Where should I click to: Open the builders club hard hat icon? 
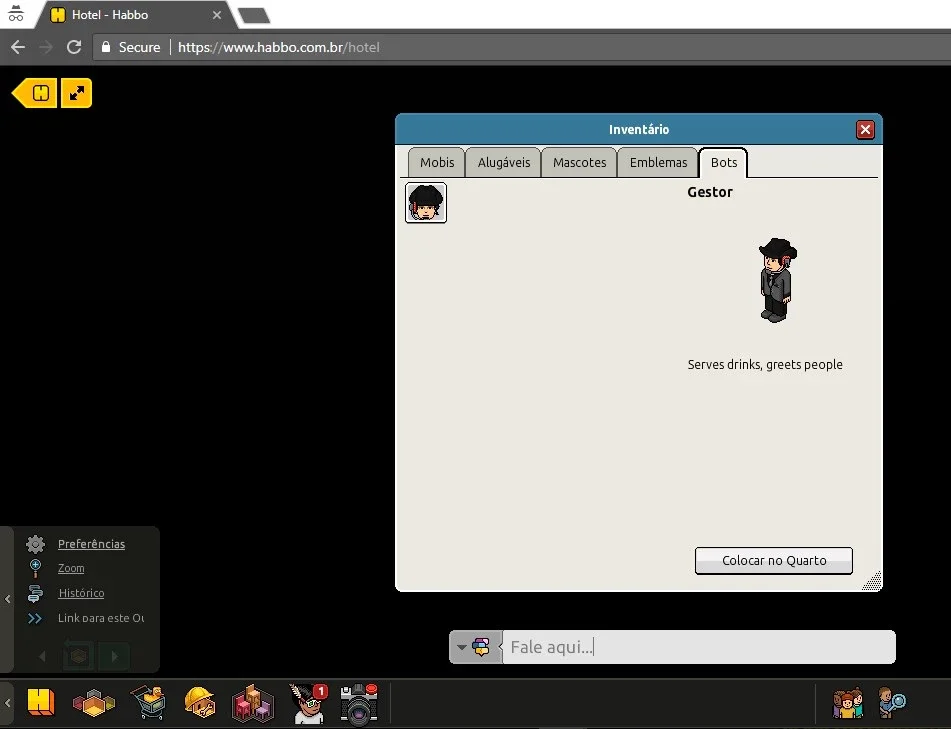(200, 702)
